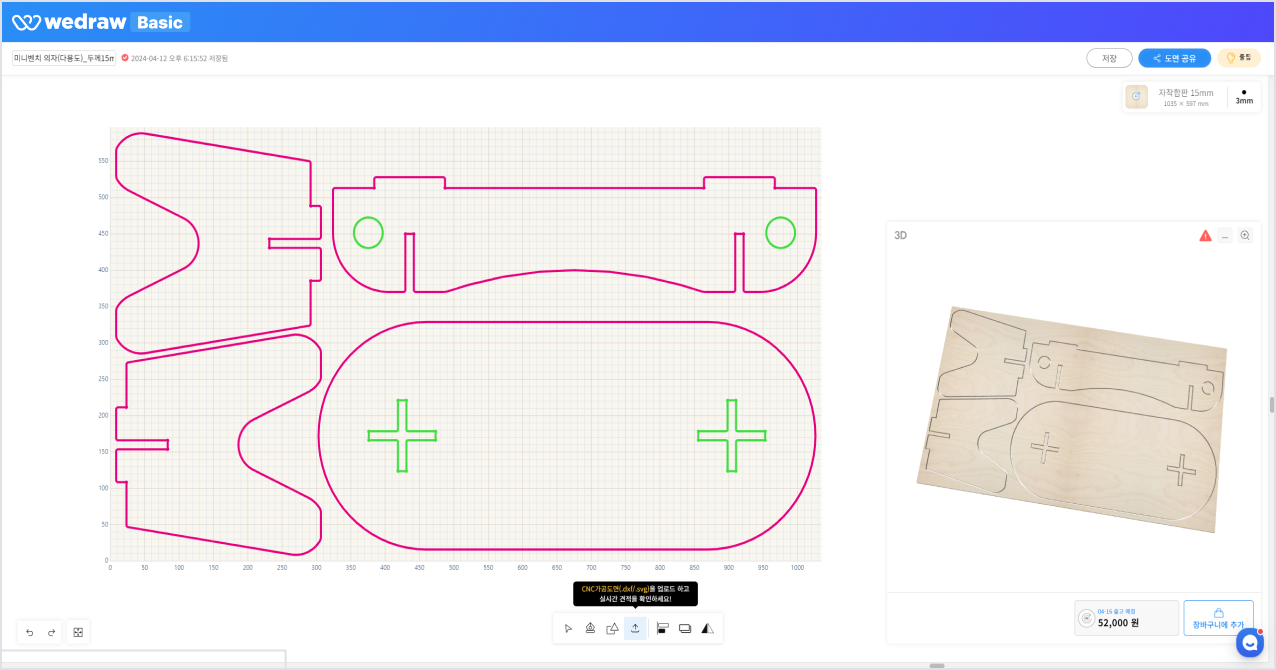Choose the pen drawing tool

[590, 628]
